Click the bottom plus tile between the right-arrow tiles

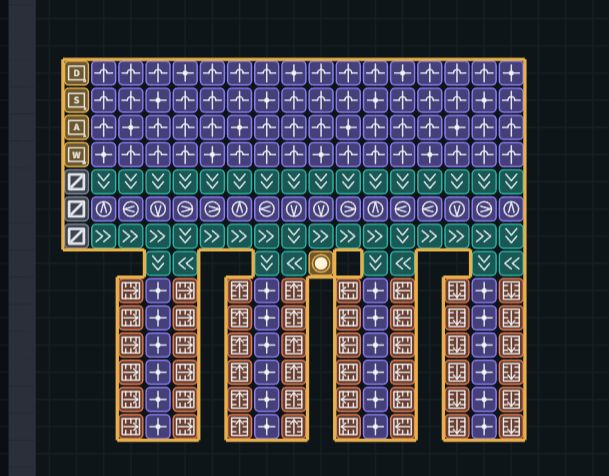(x=158, y=426)
